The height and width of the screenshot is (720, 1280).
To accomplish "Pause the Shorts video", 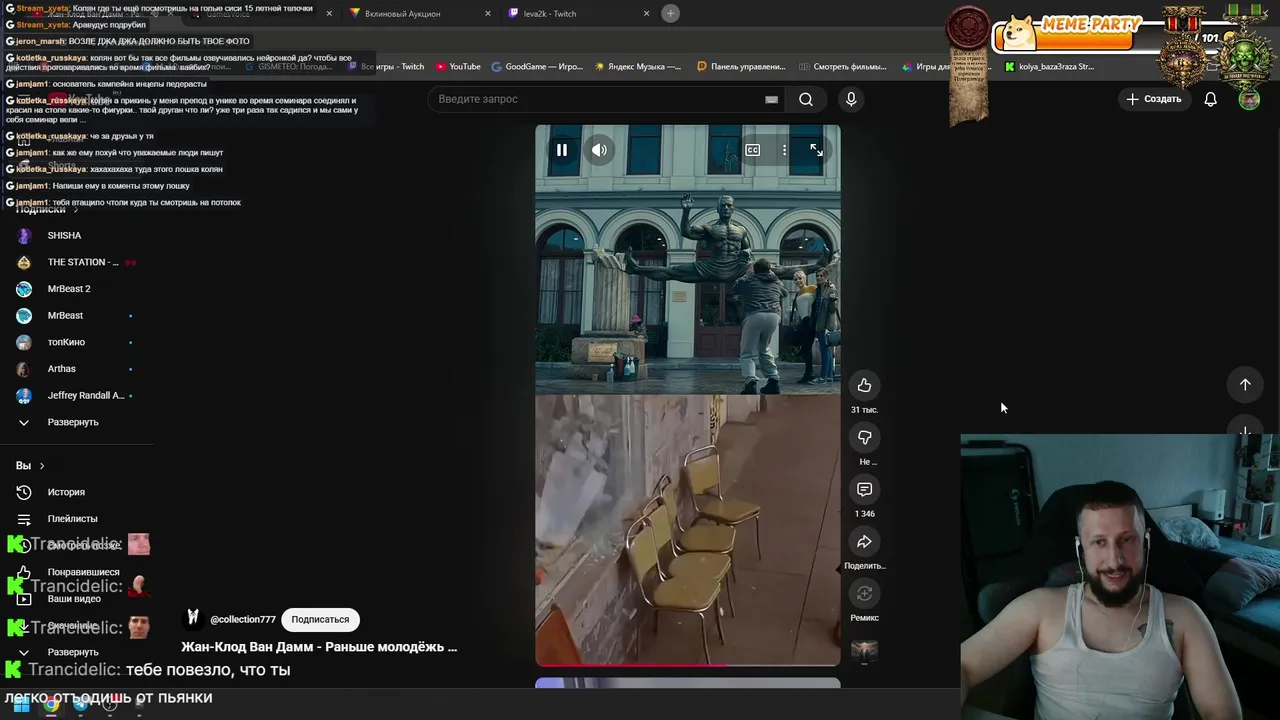I will 562,150.
